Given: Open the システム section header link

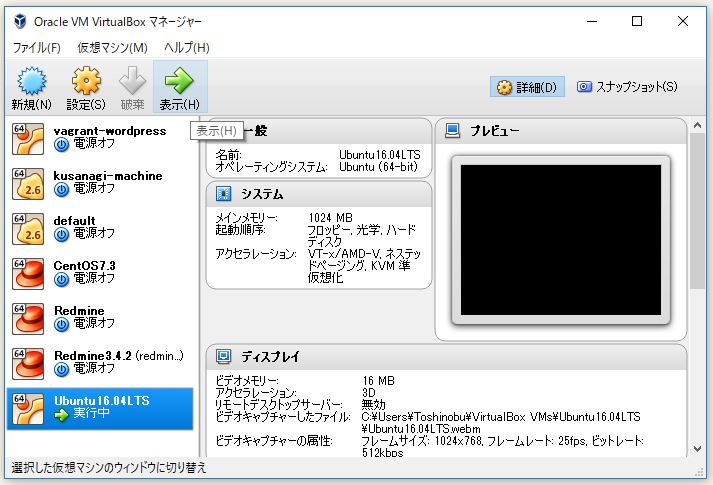Looking at the screenshot, I should tap(262, 194).
